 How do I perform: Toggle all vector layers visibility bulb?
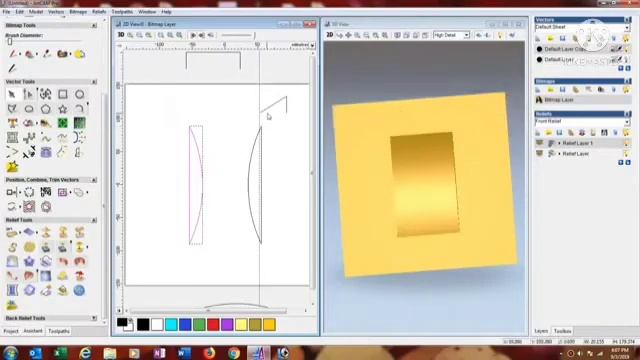coord(626,38)
